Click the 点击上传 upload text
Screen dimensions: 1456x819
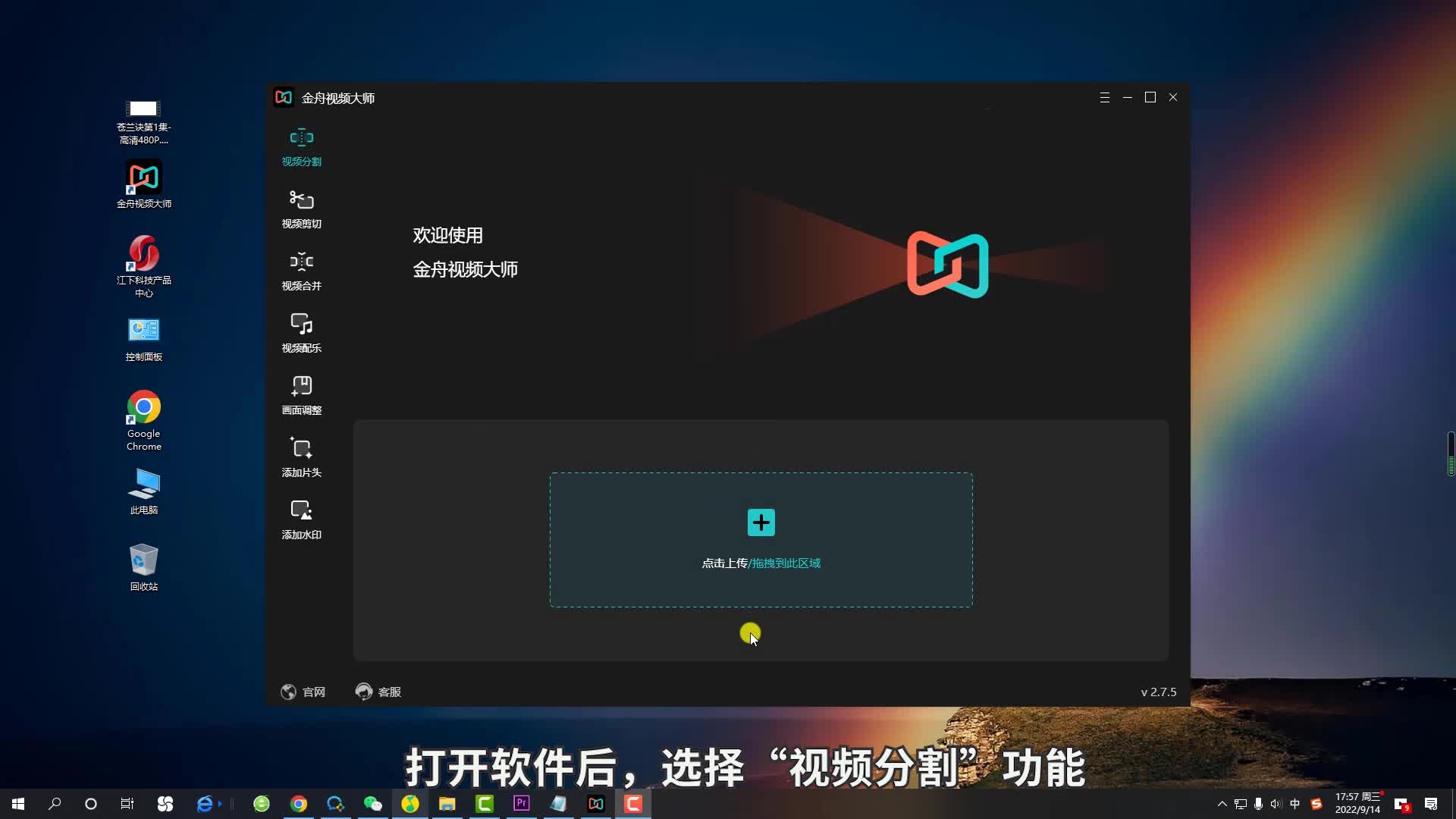pos(724,563)
